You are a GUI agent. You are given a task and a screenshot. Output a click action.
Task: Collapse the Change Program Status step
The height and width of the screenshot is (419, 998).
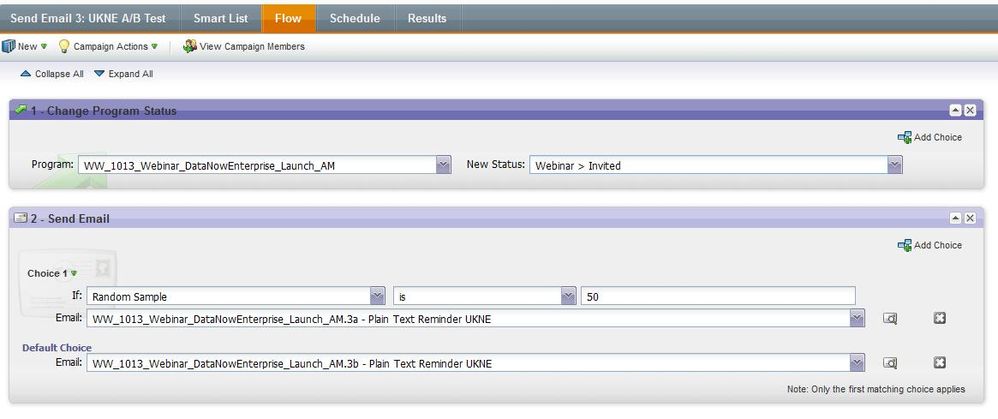point(955,110)
